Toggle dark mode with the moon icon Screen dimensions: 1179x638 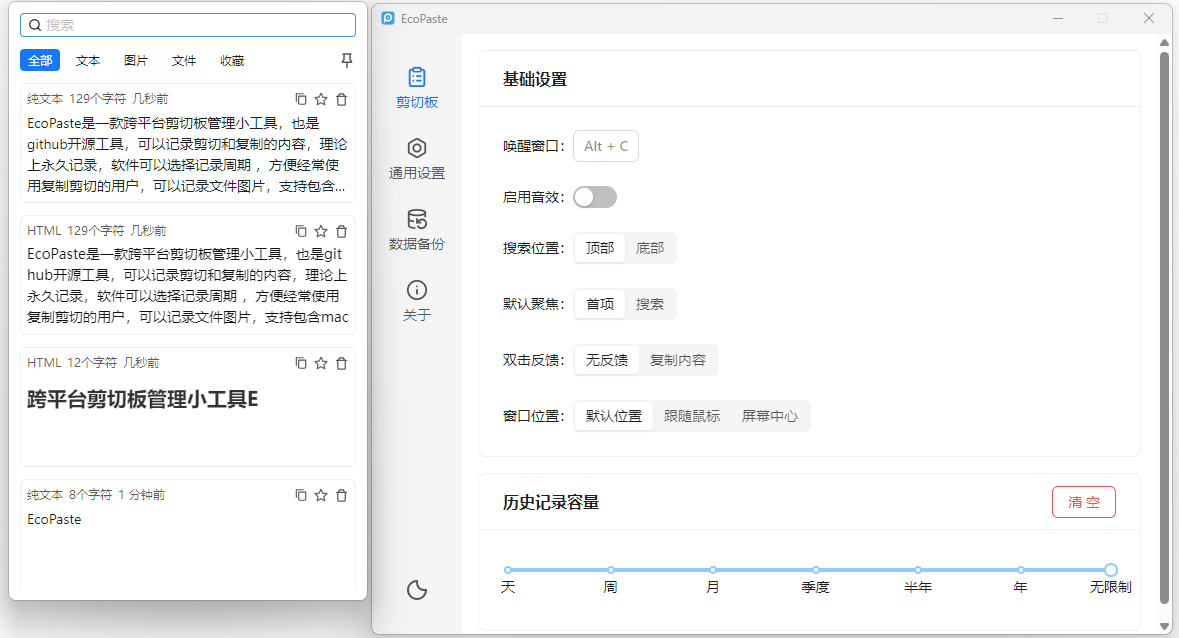pyautogui.click(x=417, y=590)
